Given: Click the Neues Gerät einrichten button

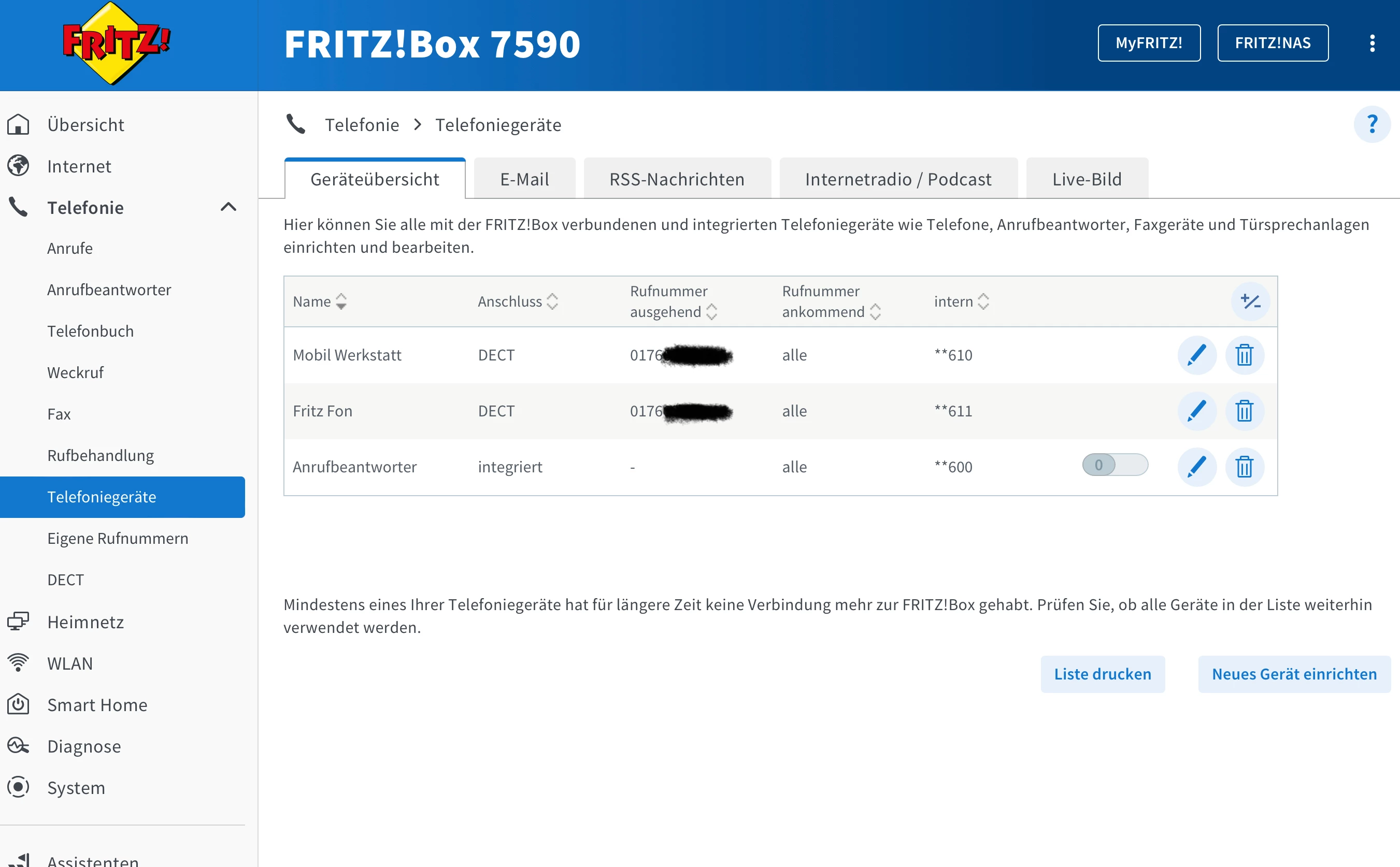Looking at the screenshot, I should pos(1293,674).
